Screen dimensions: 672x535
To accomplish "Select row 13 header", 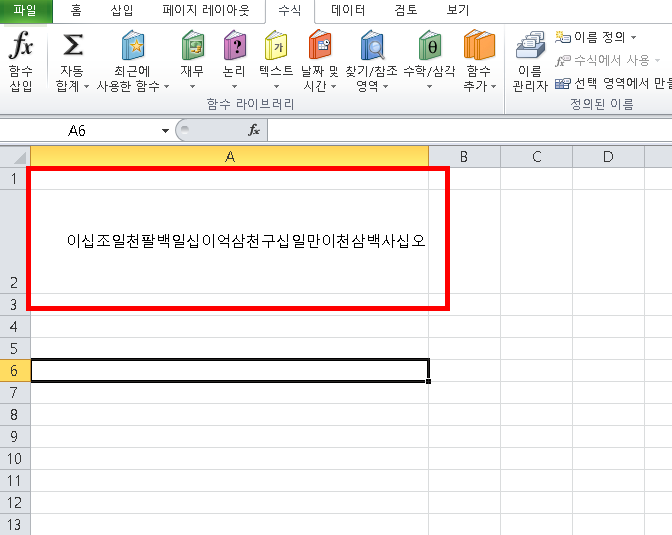I will point(15,524).
